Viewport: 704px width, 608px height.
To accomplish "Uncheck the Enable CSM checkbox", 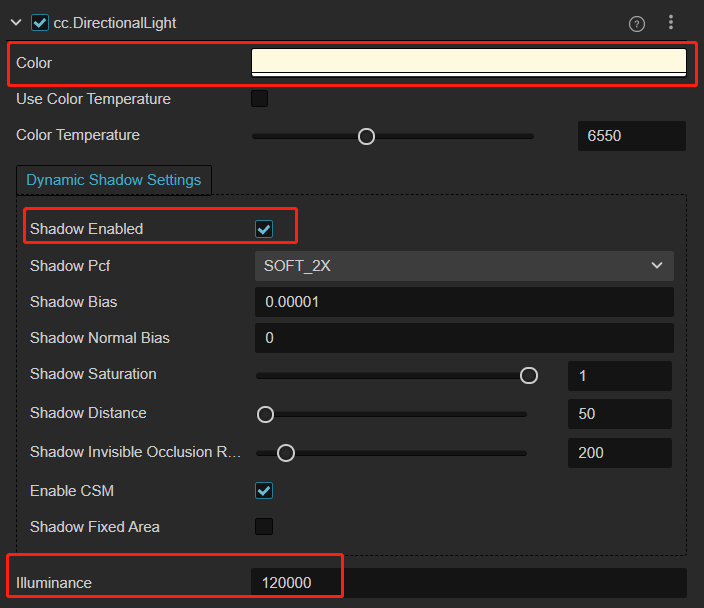I will [x=264, y=490].
